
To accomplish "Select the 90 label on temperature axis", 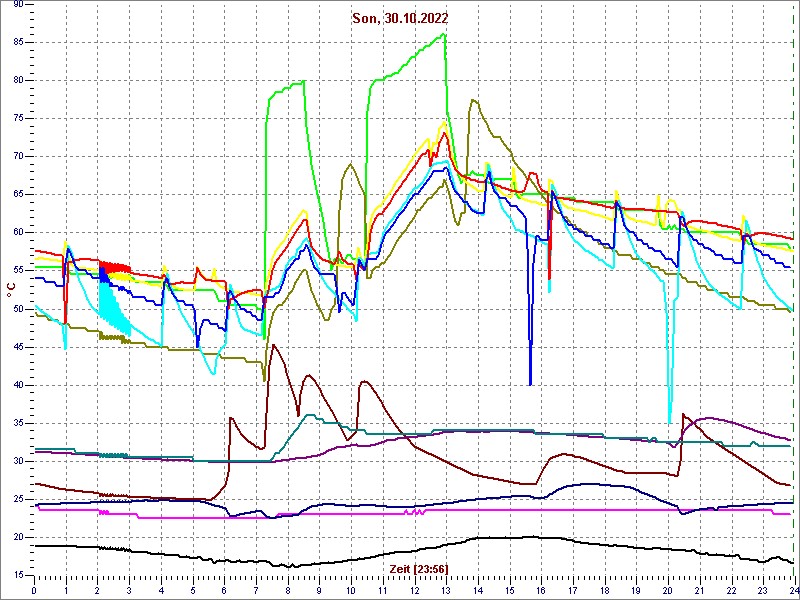I will point(18,5).
